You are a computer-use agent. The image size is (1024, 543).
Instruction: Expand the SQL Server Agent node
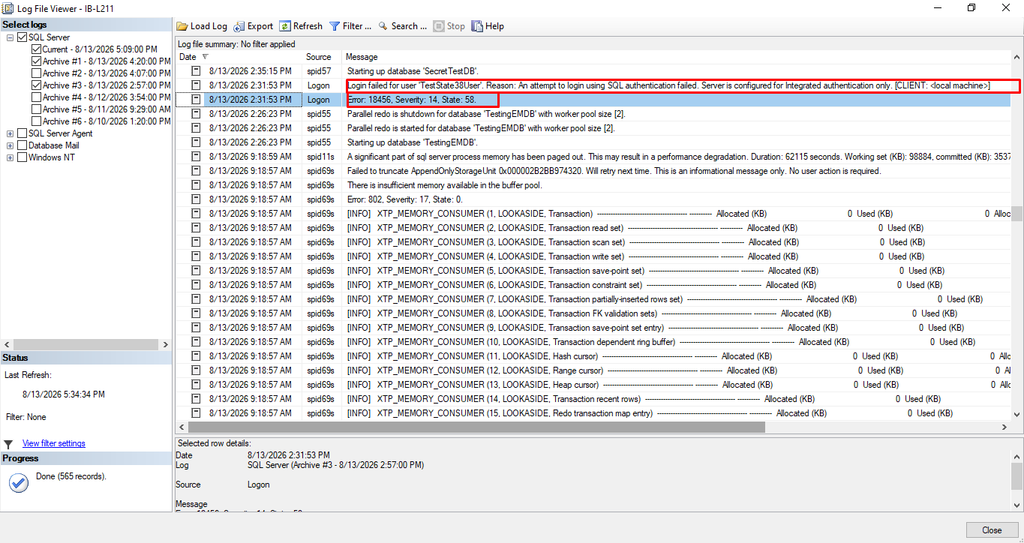point(10,133)
